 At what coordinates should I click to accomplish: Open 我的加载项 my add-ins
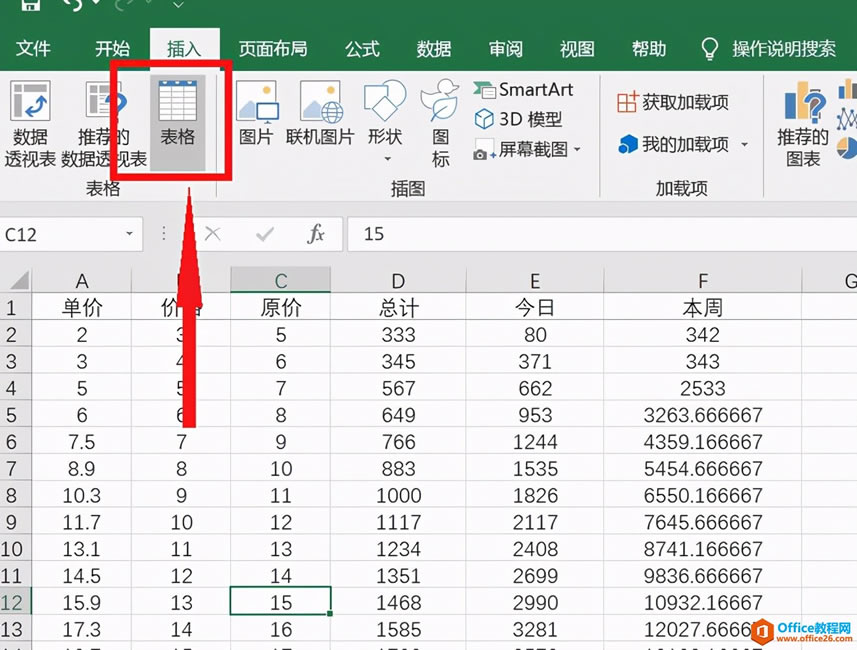[674, 144]
